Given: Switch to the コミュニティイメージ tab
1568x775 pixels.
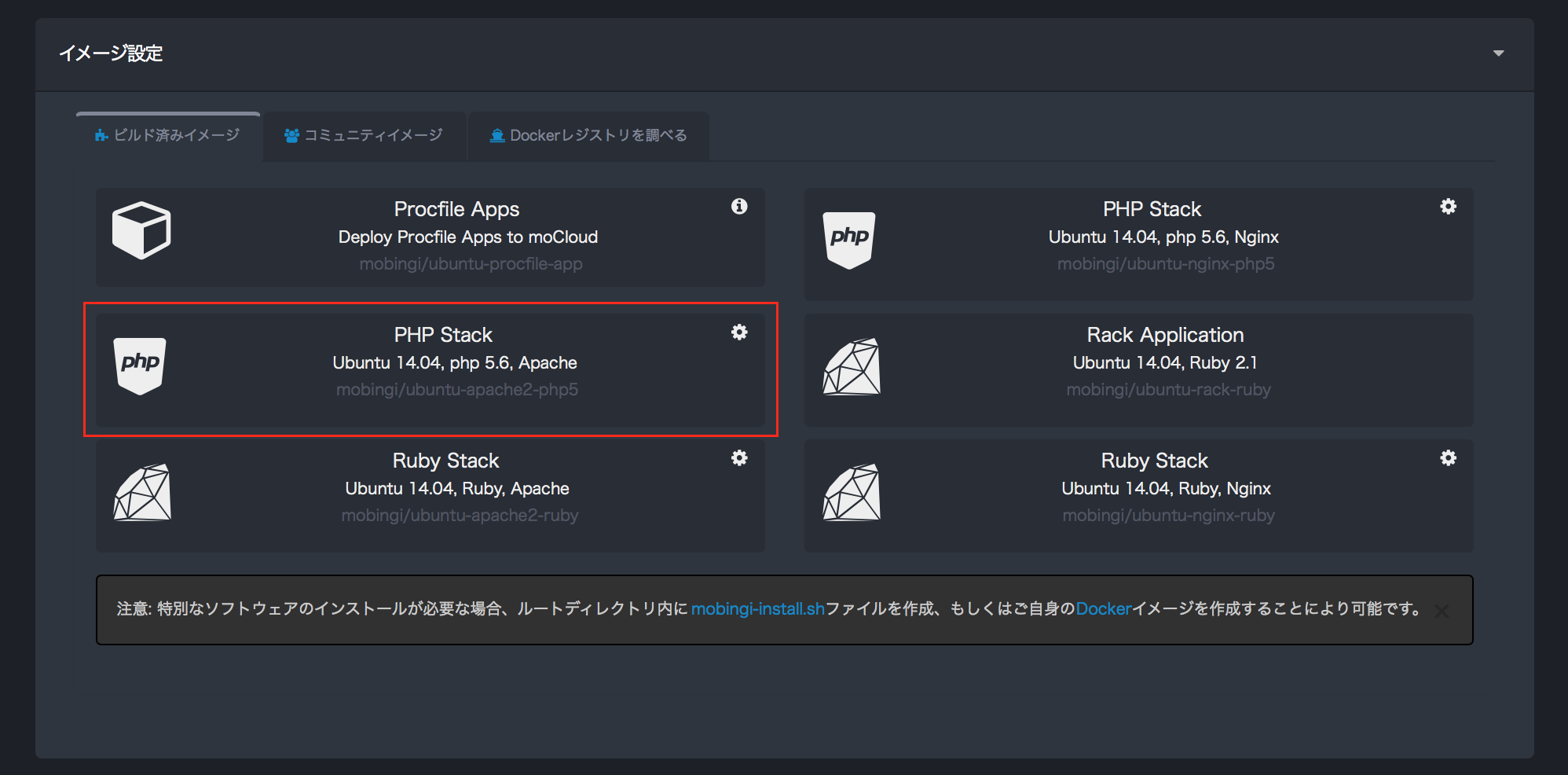Looking at the screenshot, I should [x=364, y=135].
